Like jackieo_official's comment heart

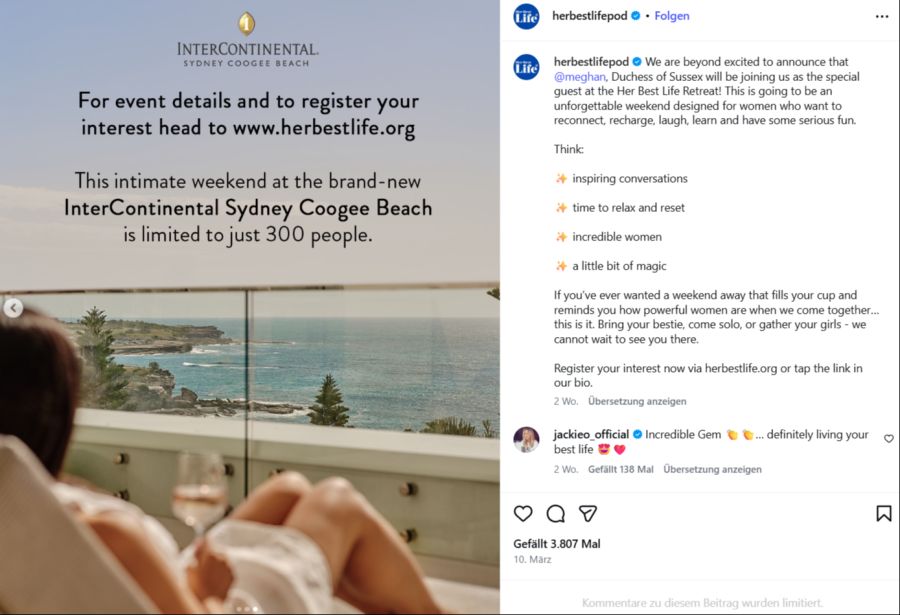pos(888,439)
